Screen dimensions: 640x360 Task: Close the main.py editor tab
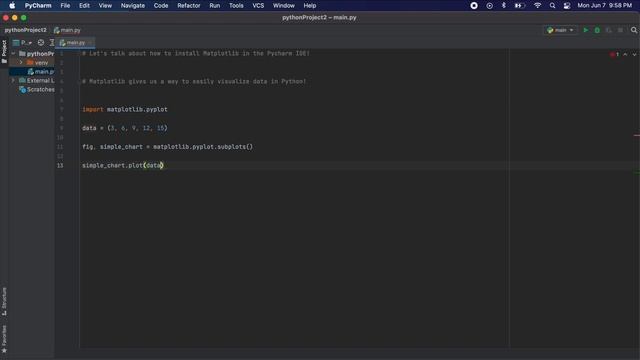91,42
